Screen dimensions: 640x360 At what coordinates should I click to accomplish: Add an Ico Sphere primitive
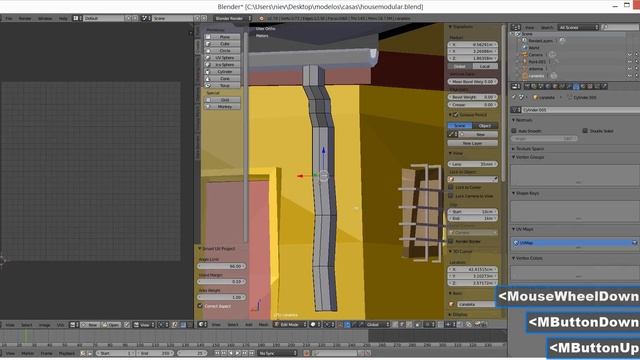pyautogui.click(x=222, y=64)
